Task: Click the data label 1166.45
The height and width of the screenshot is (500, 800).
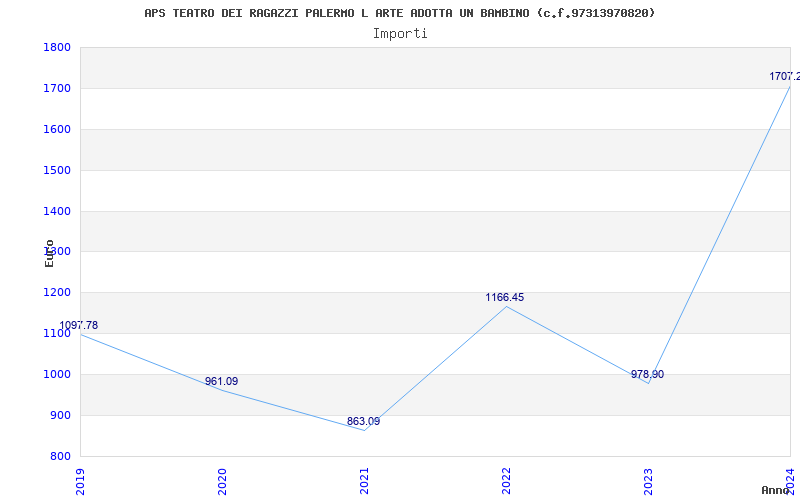Action: 505,297
